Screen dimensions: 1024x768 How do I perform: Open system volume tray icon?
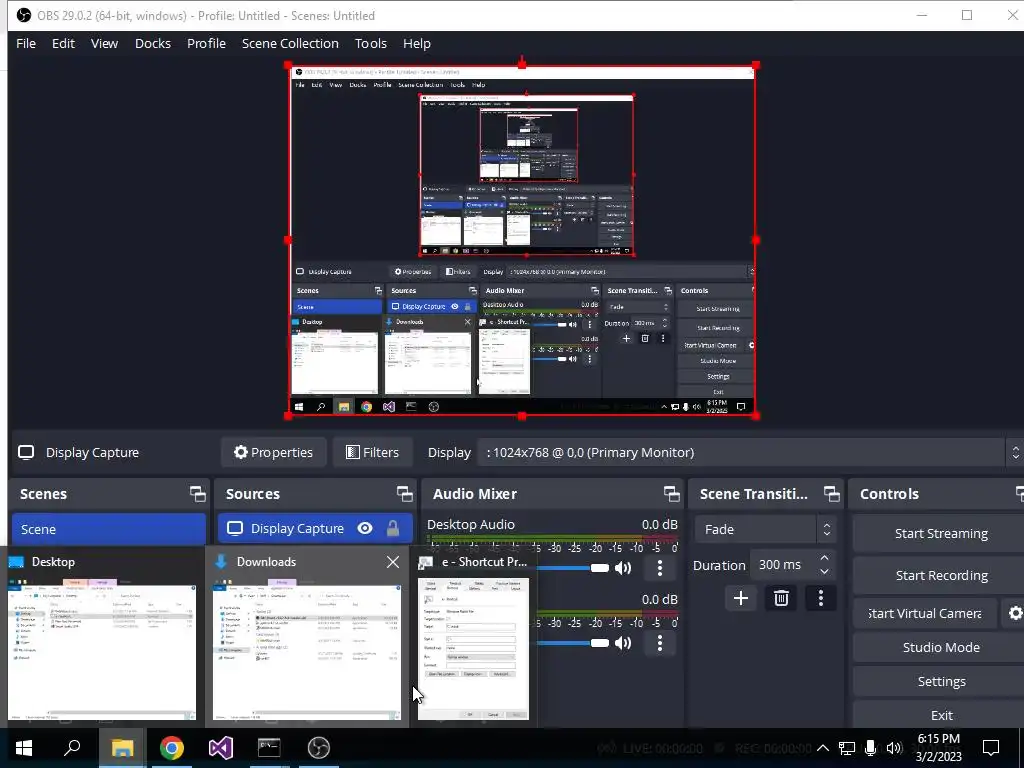(x=894, y=748)
